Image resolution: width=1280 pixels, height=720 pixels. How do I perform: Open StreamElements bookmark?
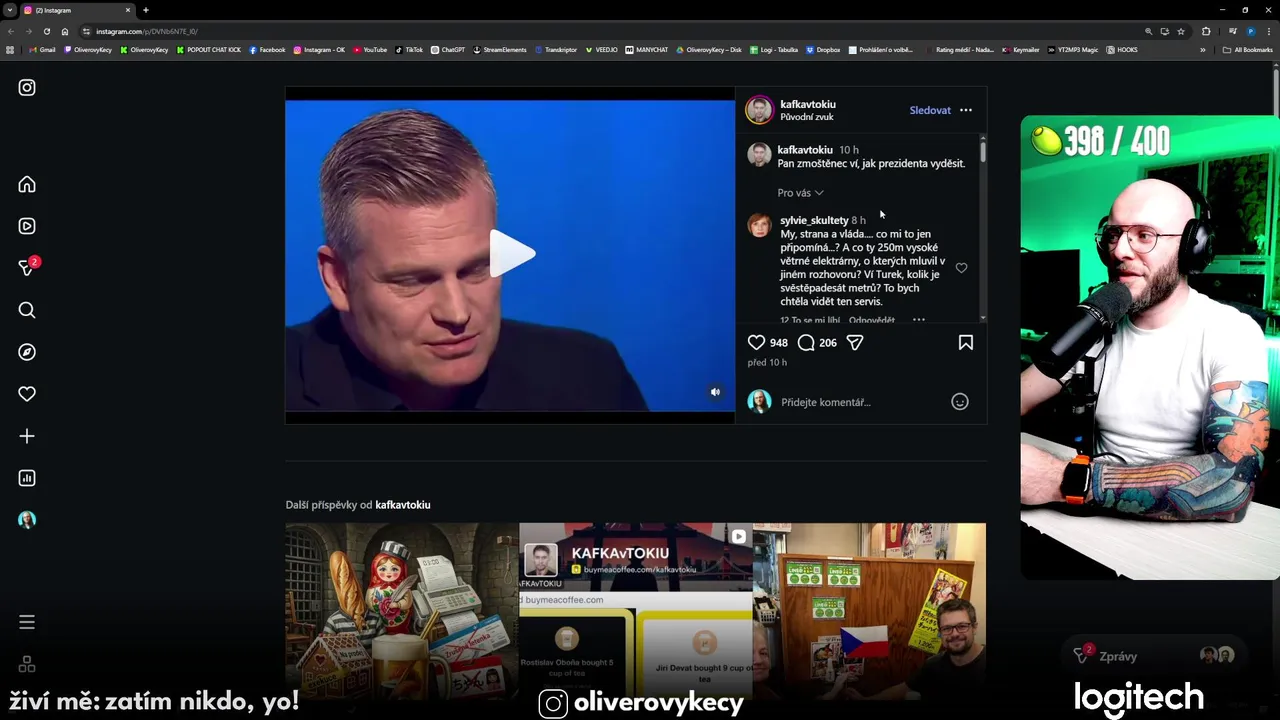(500, 50)
